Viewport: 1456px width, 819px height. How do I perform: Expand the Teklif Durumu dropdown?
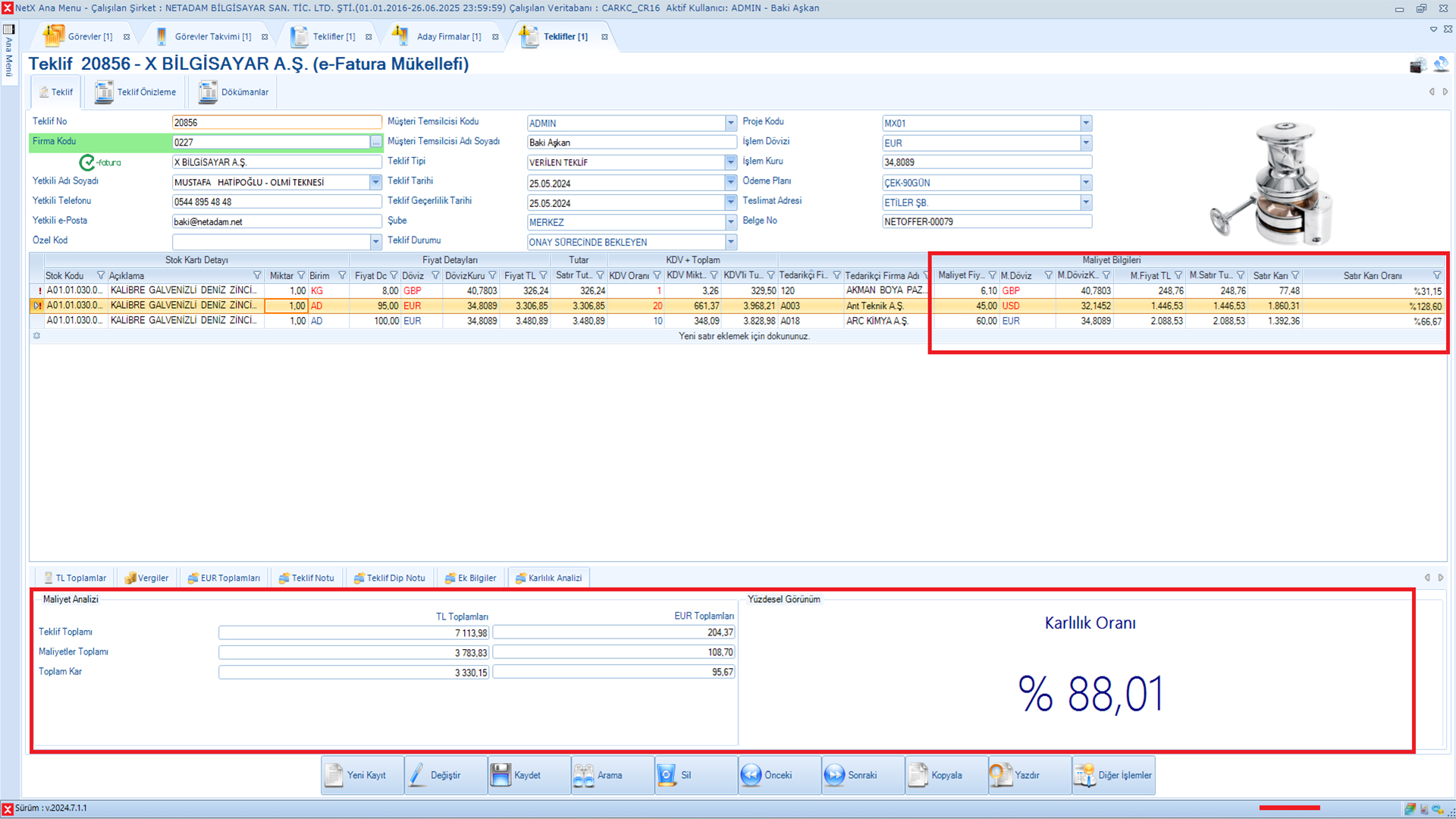click(x=730, y=242)
